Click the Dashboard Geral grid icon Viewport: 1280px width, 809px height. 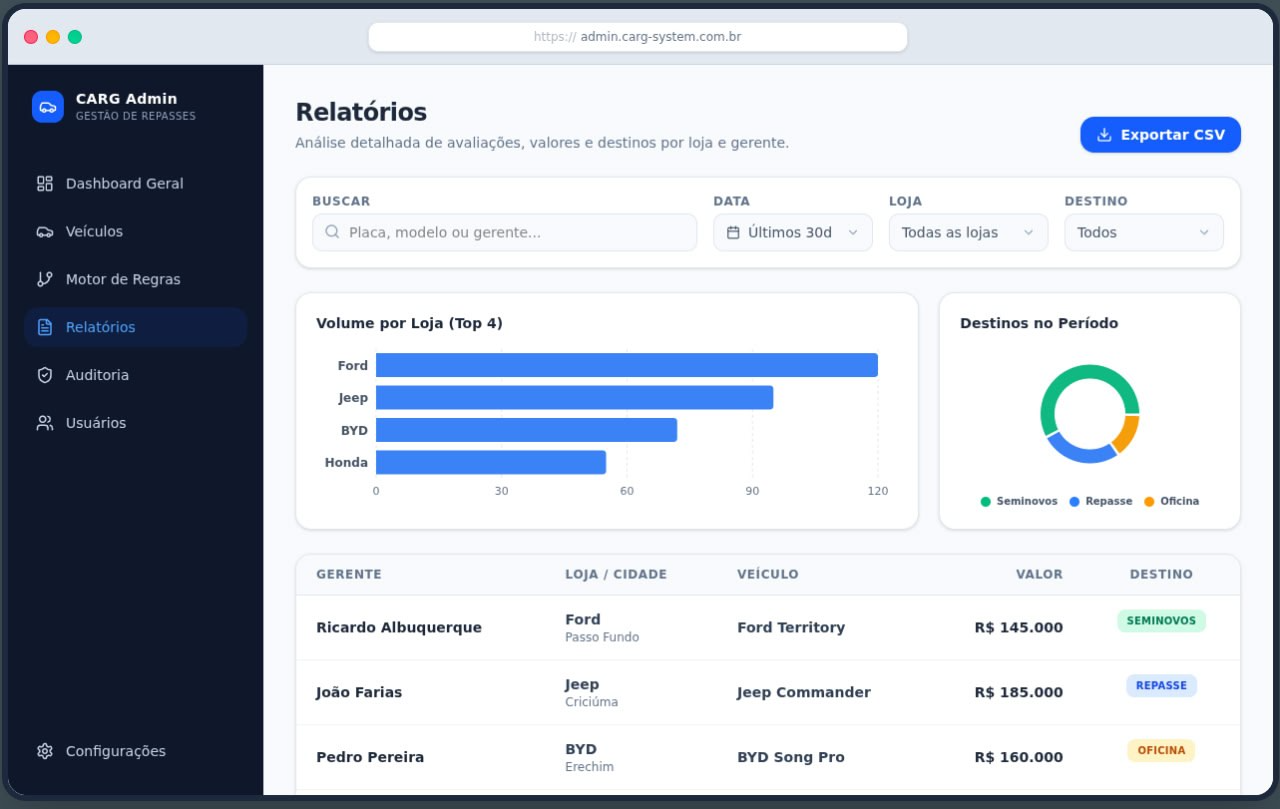click(x=44, y=184)
